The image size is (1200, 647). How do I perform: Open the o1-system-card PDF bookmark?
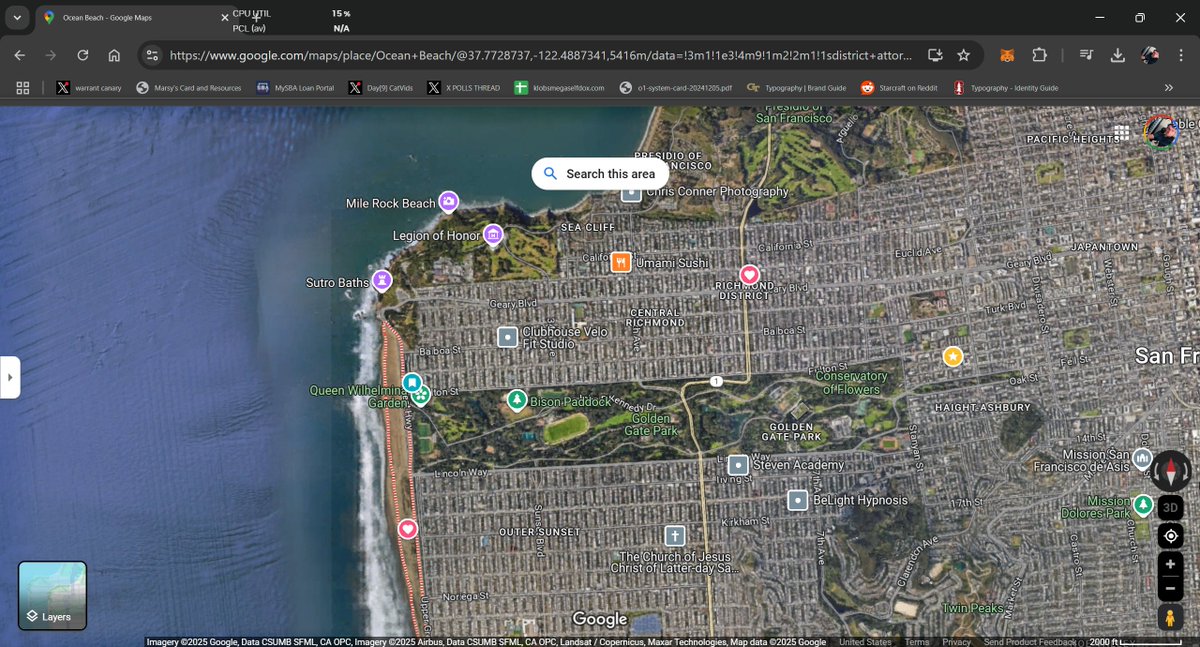(677, 88)
